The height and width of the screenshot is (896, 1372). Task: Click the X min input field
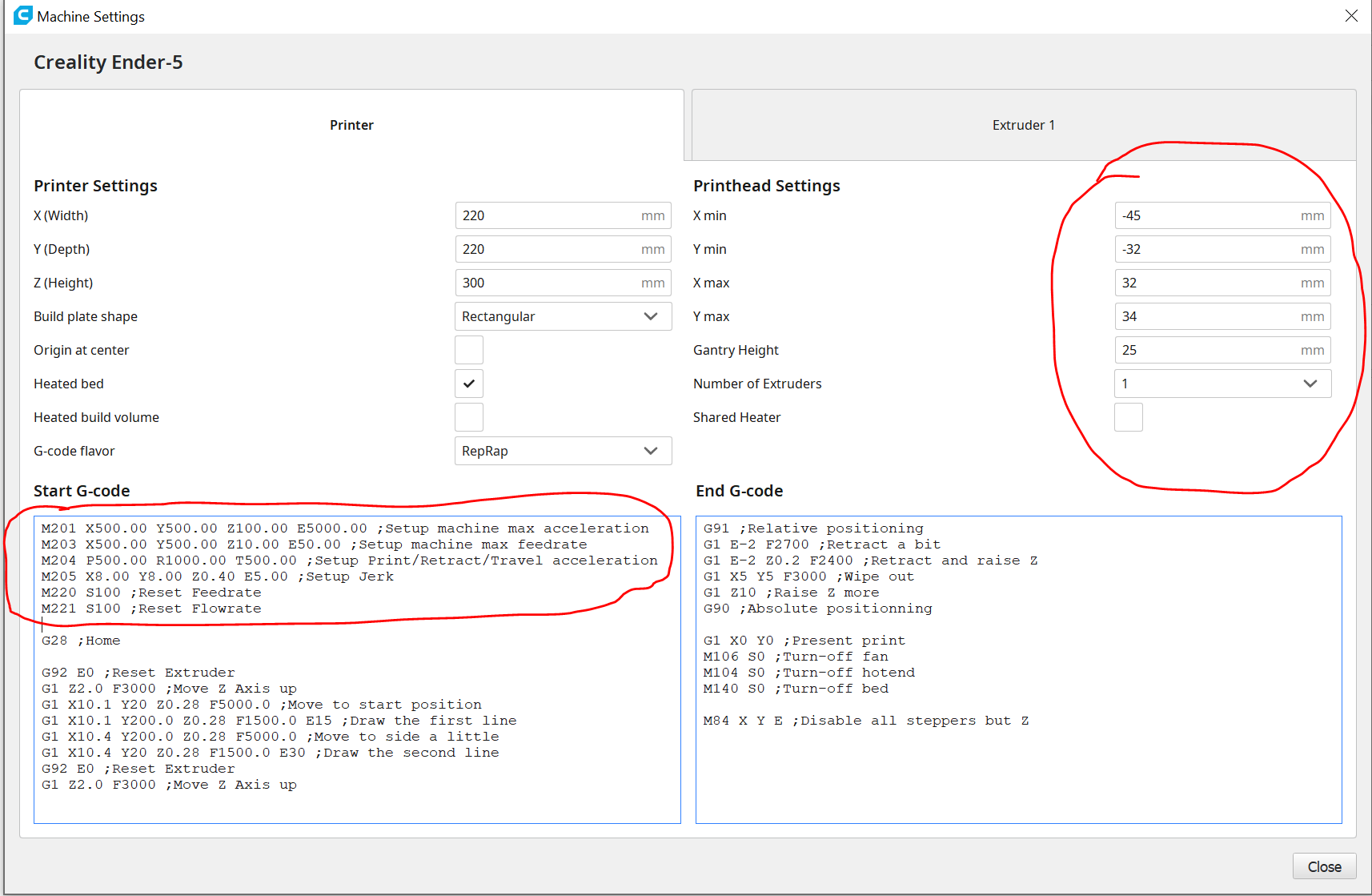click(1223, 215)
